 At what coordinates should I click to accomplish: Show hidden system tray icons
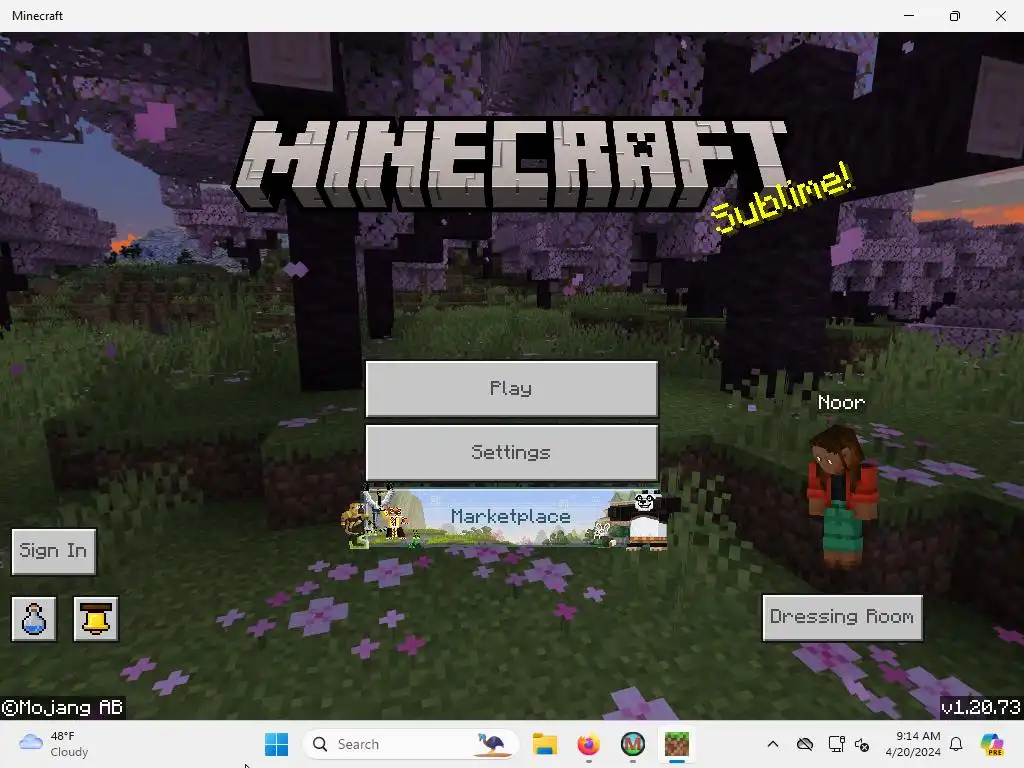tap(773, 744)
